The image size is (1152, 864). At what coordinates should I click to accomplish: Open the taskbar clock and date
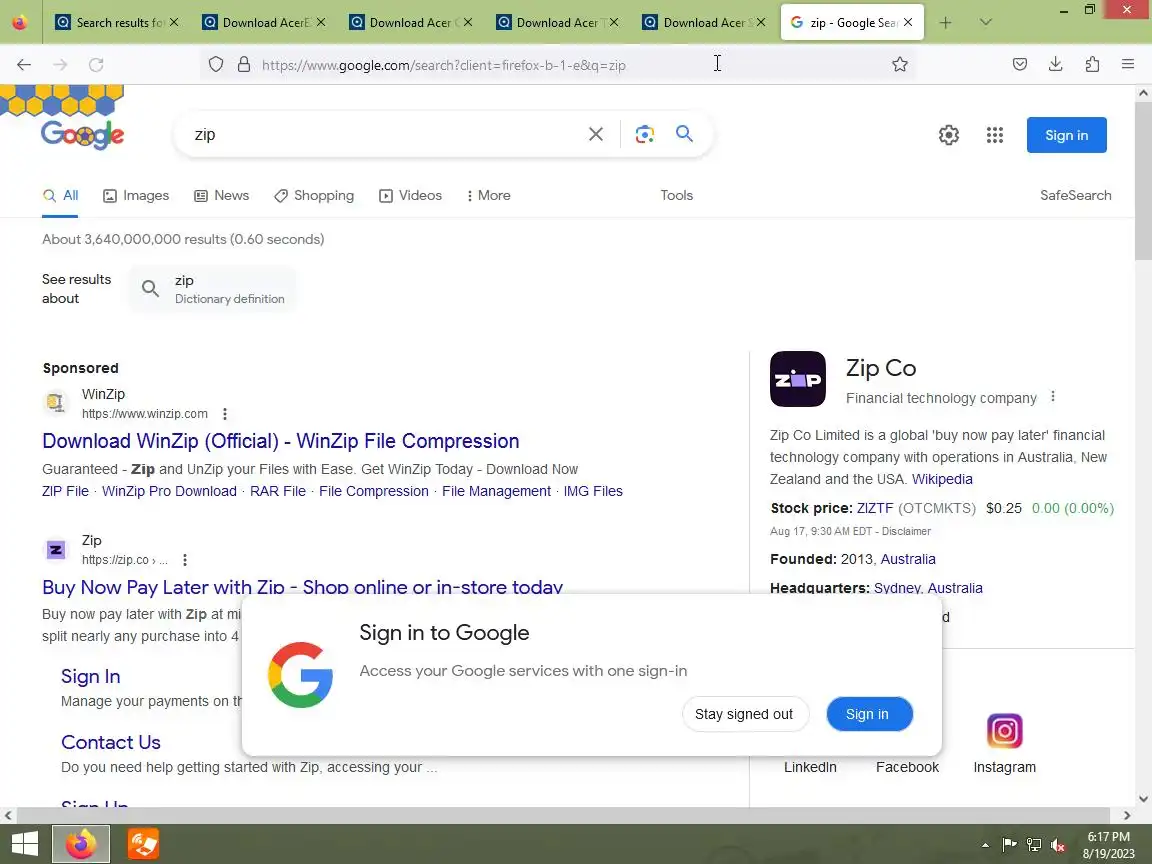[x=1108, y=845]
